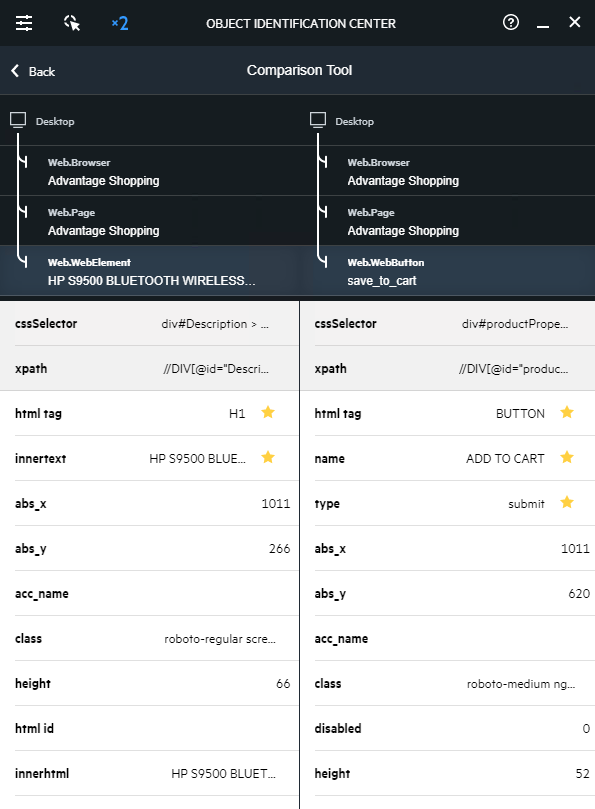Viewport: 595px width, 809px height.
Task: Select the Web.WebButton save_to_cart node
Action: coord(447,271)
